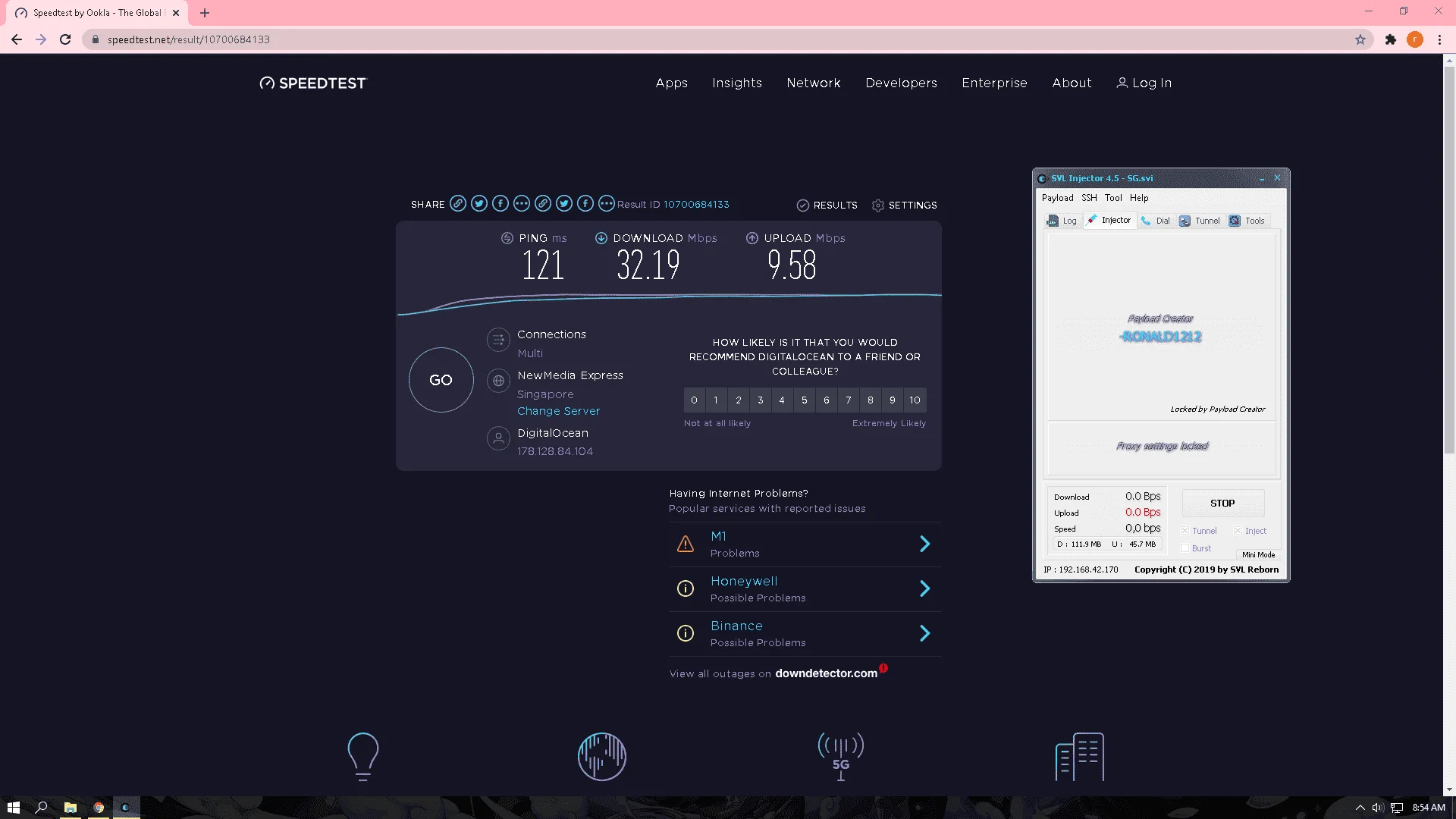Screen dimensions: 1456x819
Task: Expand the M1 Problems row chevron
Action: [925, 544]
